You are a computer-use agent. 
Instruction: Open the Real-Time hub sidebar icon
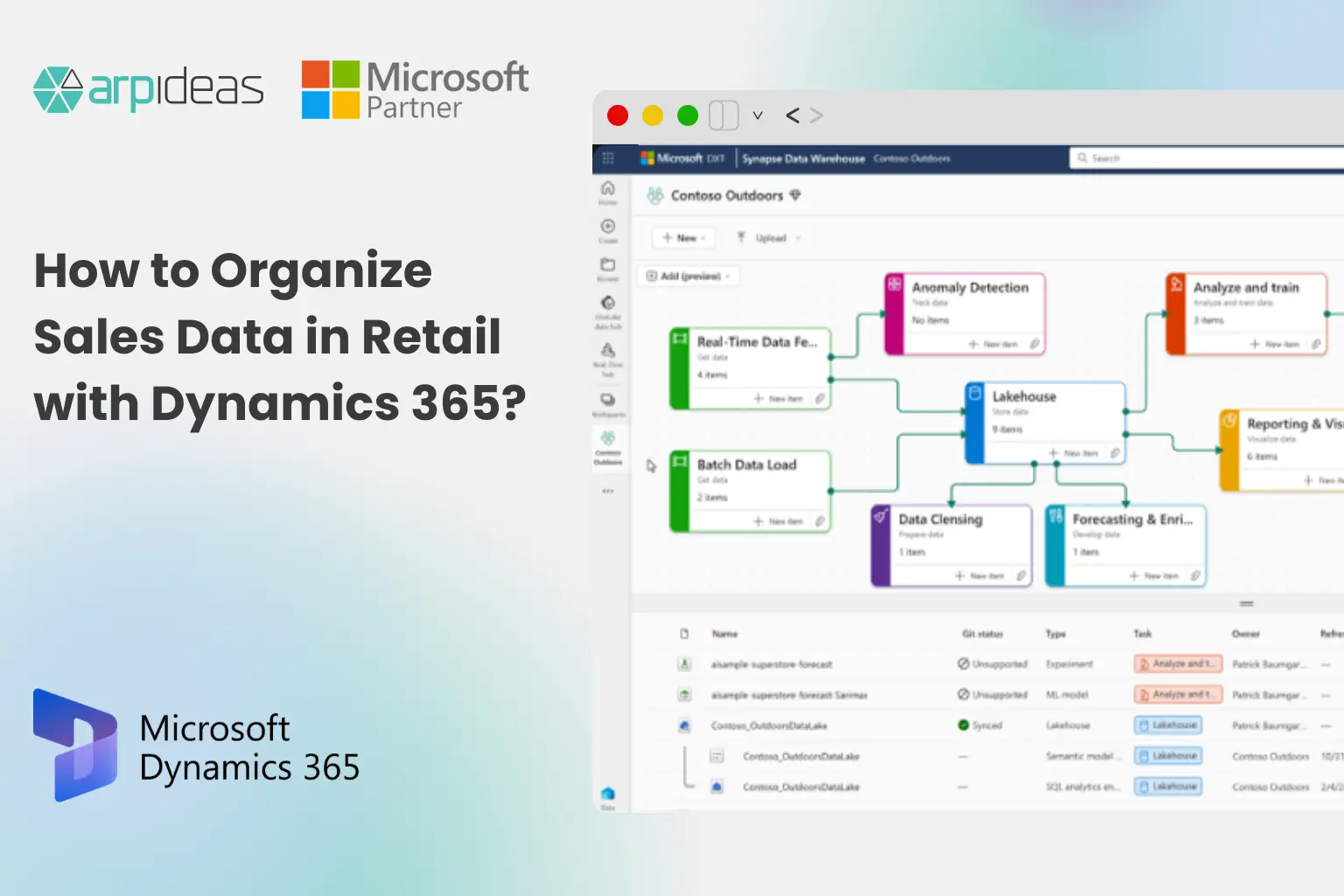click(x=607, y=350)
